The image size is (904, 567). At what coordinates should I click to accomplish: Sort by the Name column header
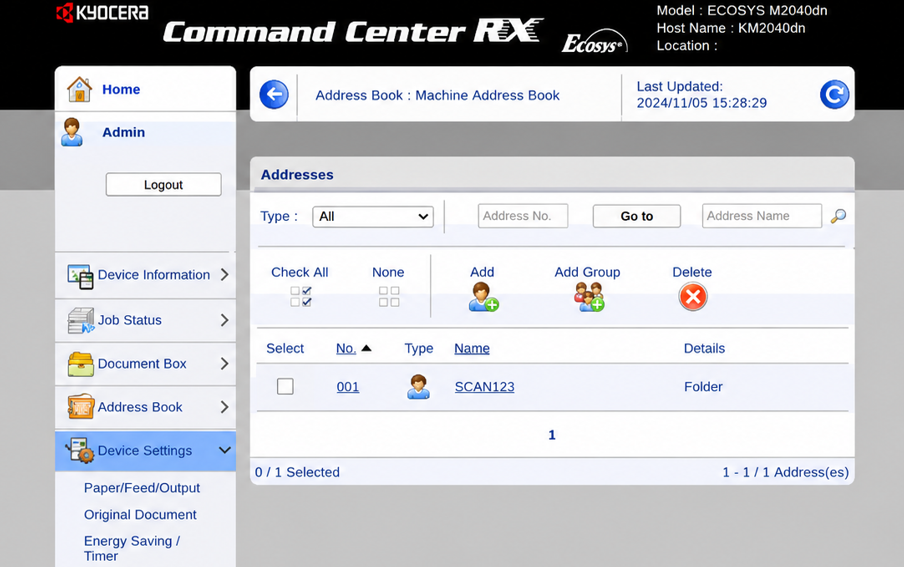(x=472, y=348)
